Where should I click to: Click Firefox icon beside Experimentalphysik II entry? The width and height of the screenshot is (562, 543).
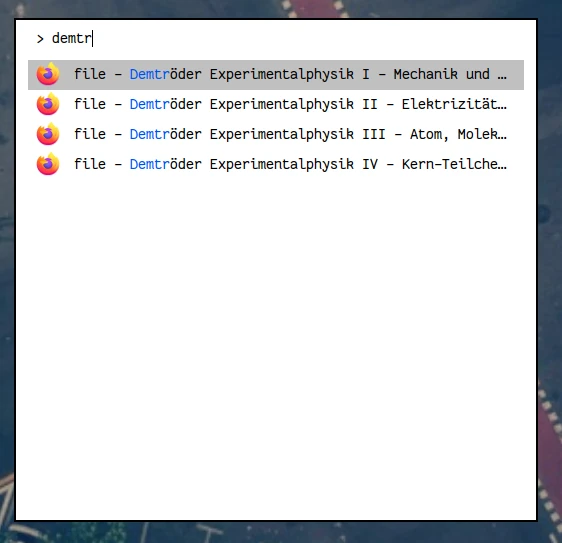tap(48, 104)
